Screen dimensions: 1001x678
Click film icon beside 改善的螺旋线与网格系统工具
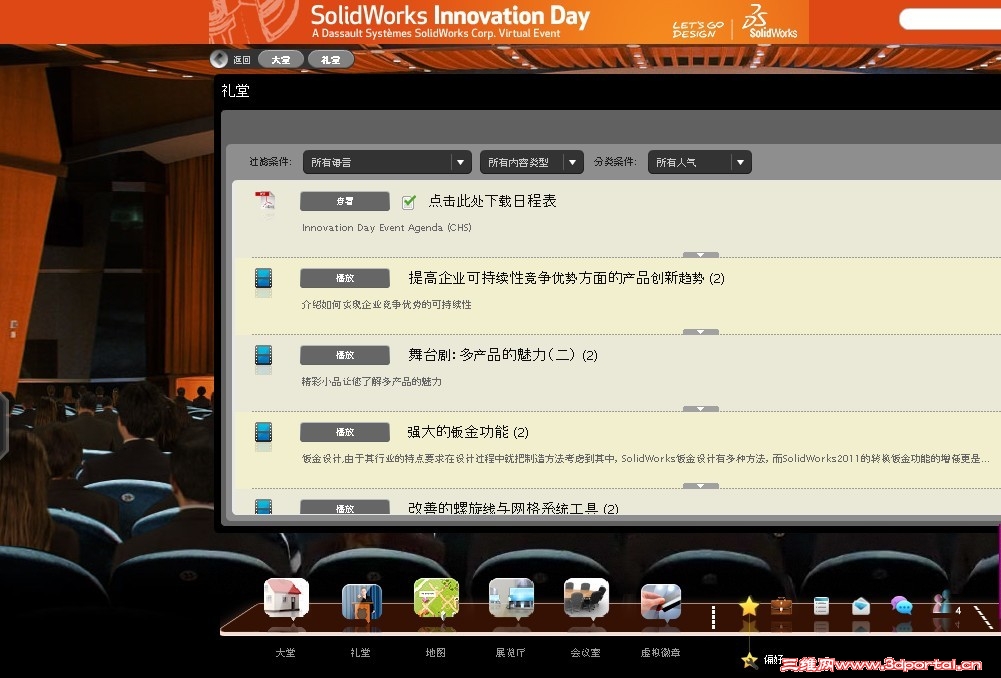[264, 506]
